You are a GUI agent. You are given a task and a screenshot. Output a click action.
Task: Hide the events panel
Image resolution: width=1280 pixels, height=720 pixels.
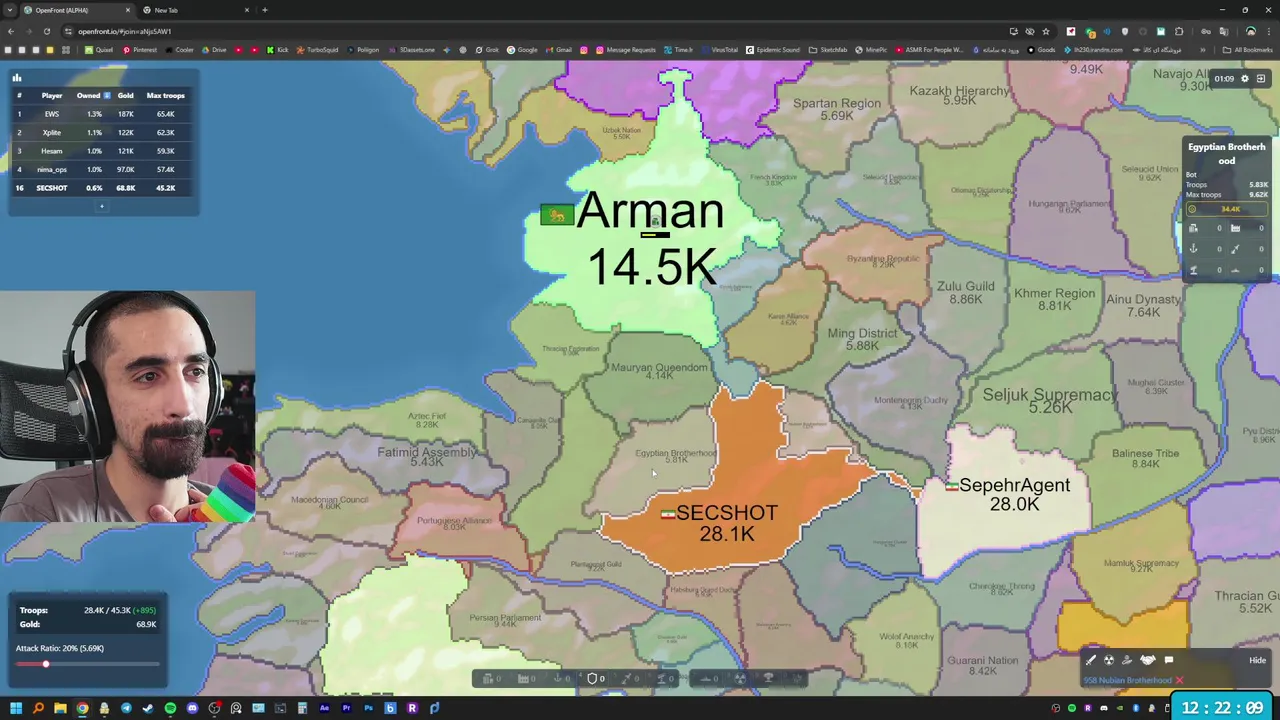[x=1257, y=660]
